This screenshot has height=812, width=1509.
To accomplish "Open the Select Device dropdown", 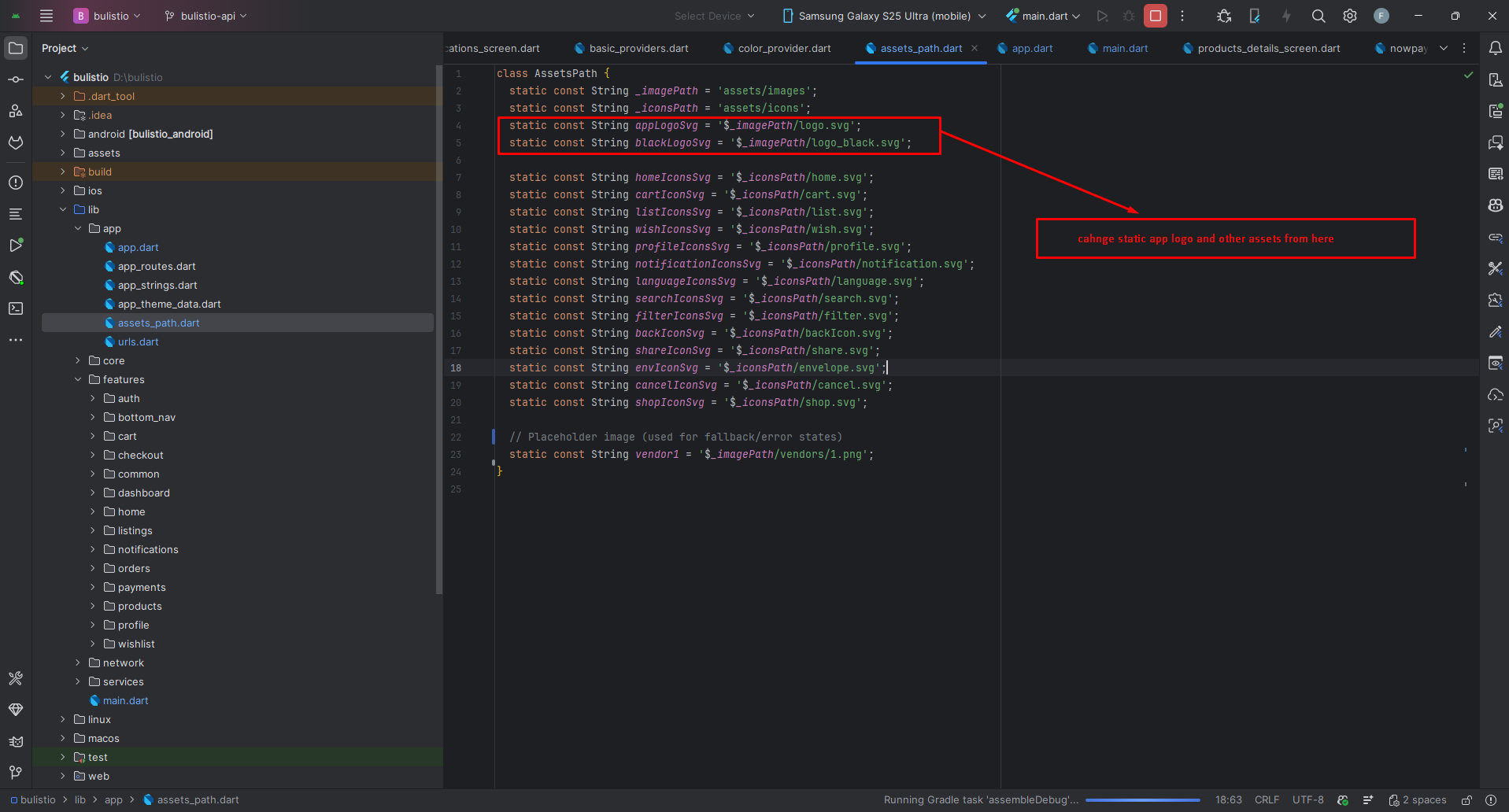I will pos(714,16).
